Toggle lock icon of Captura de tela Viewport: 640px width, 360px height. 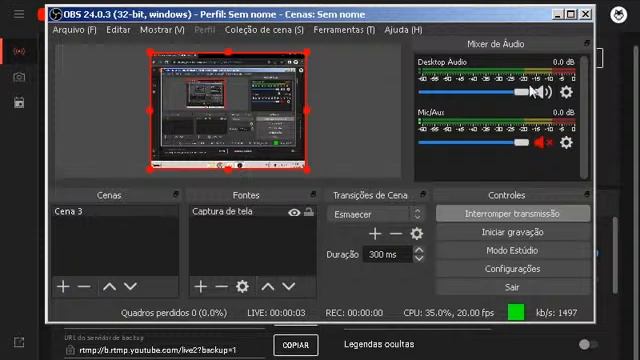(x=309, y=211)
